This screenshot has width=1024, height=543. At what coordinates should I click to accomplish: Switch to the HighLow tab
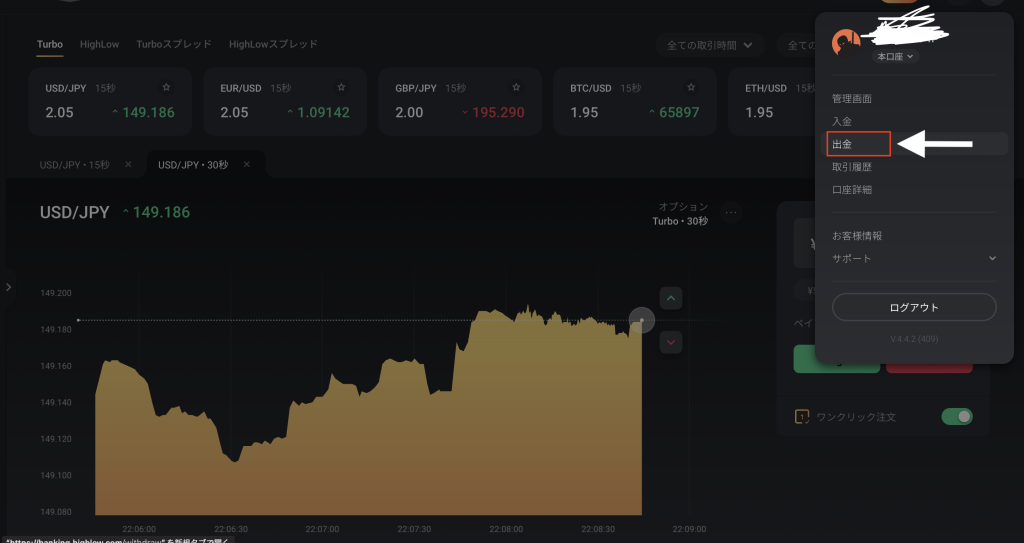(99, 44)
